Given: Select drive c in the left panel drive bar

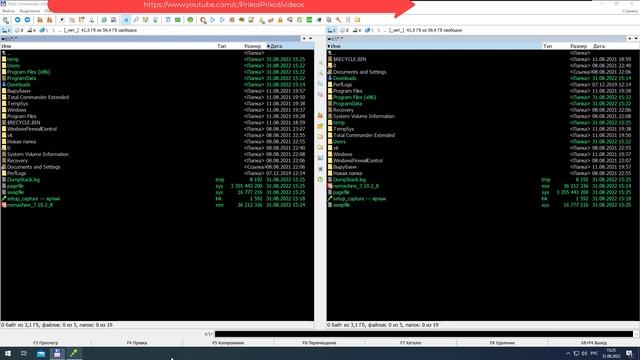Looking at the screenshot, I should [6, 30].
